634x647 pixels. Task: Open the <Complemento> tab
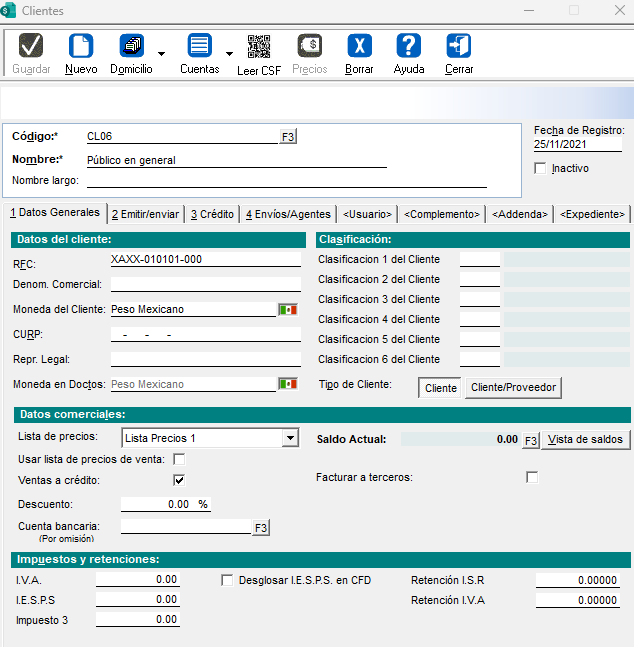[442, 215]
